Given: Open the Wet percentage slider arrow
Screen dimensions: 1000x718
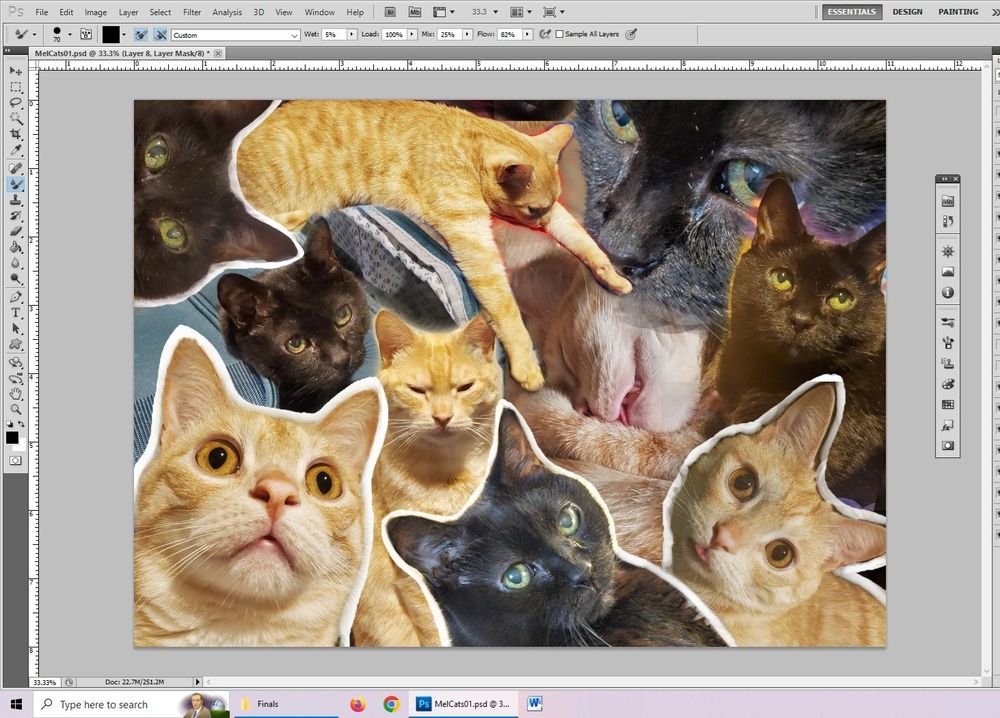Looking at the screenshot, I should click(351, 34).
